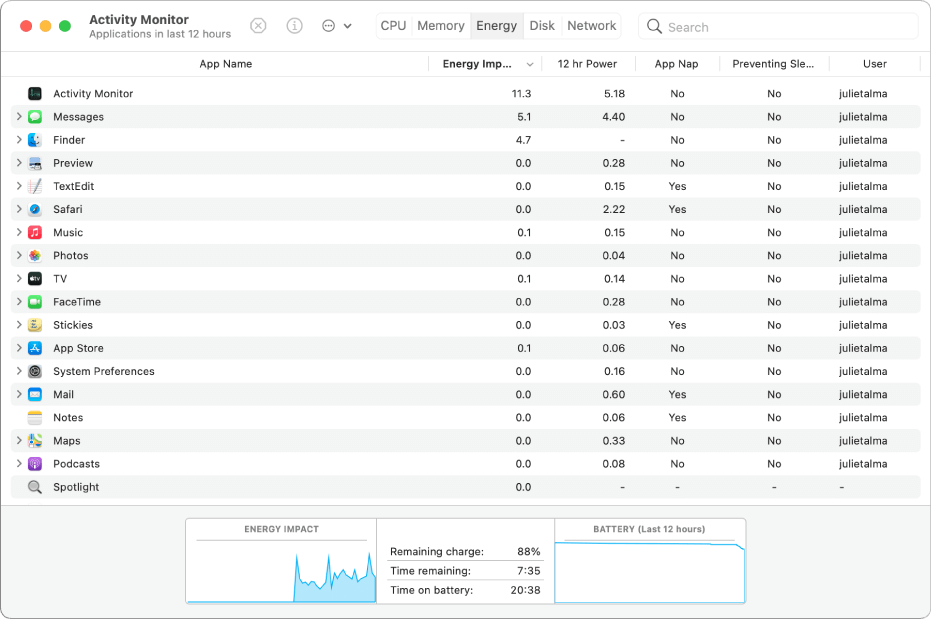Open the Inspect info toolbar icon
This screenshot has width=931, height=620.
coord(294,25)
